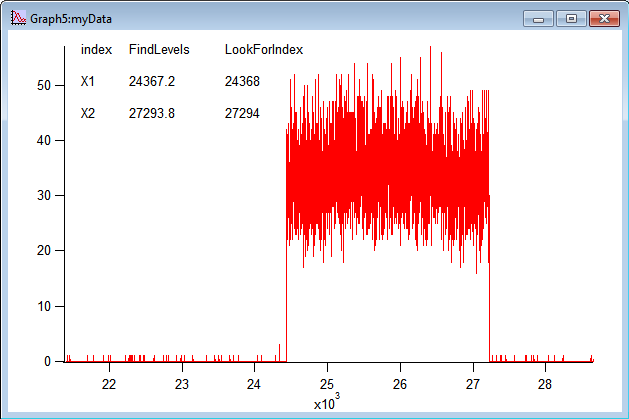Click the 'X1' row label
629x419 pixels.
pyautogui.click(x=87, y=81)
